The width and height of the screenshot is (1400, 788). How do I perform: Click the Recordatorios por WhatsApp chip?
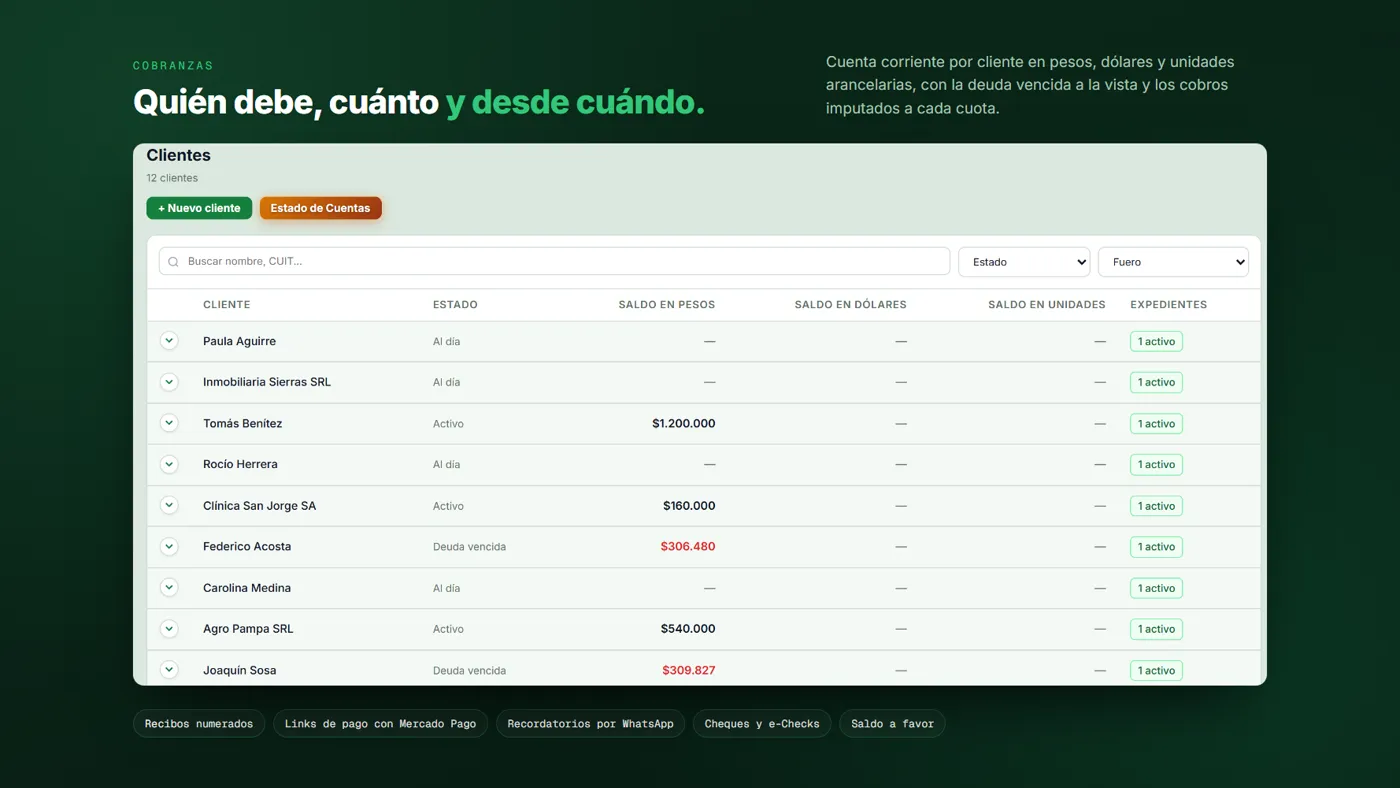pos(590,724)
